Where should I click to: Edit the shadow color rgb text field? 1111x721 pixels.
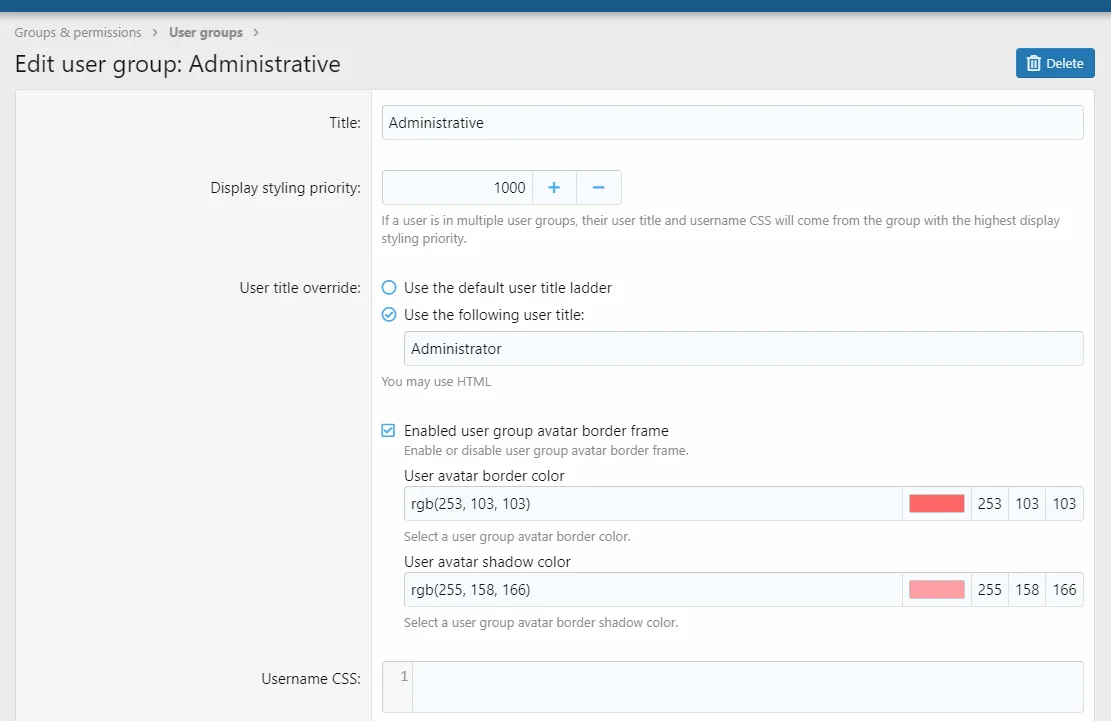coord(653,590)
